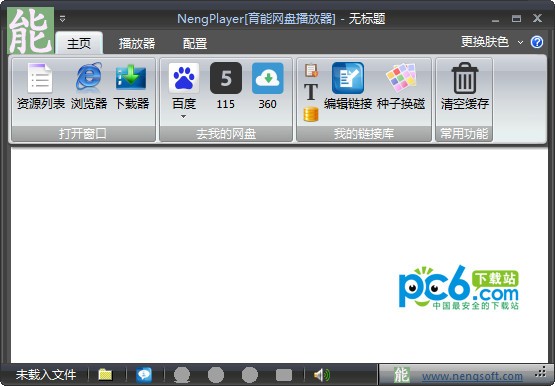Click the blue help question-mark icon
The height and width of the screenshot is (386, 555).
pos(537,42)
